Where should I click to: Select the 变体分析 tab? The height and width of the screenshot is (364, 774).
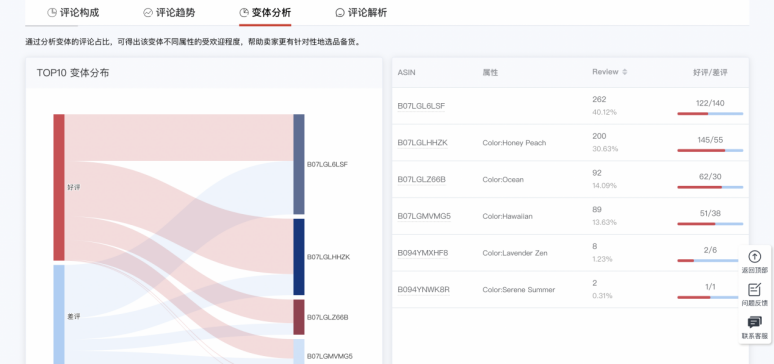pyautogui.click(x=265, y=13)
